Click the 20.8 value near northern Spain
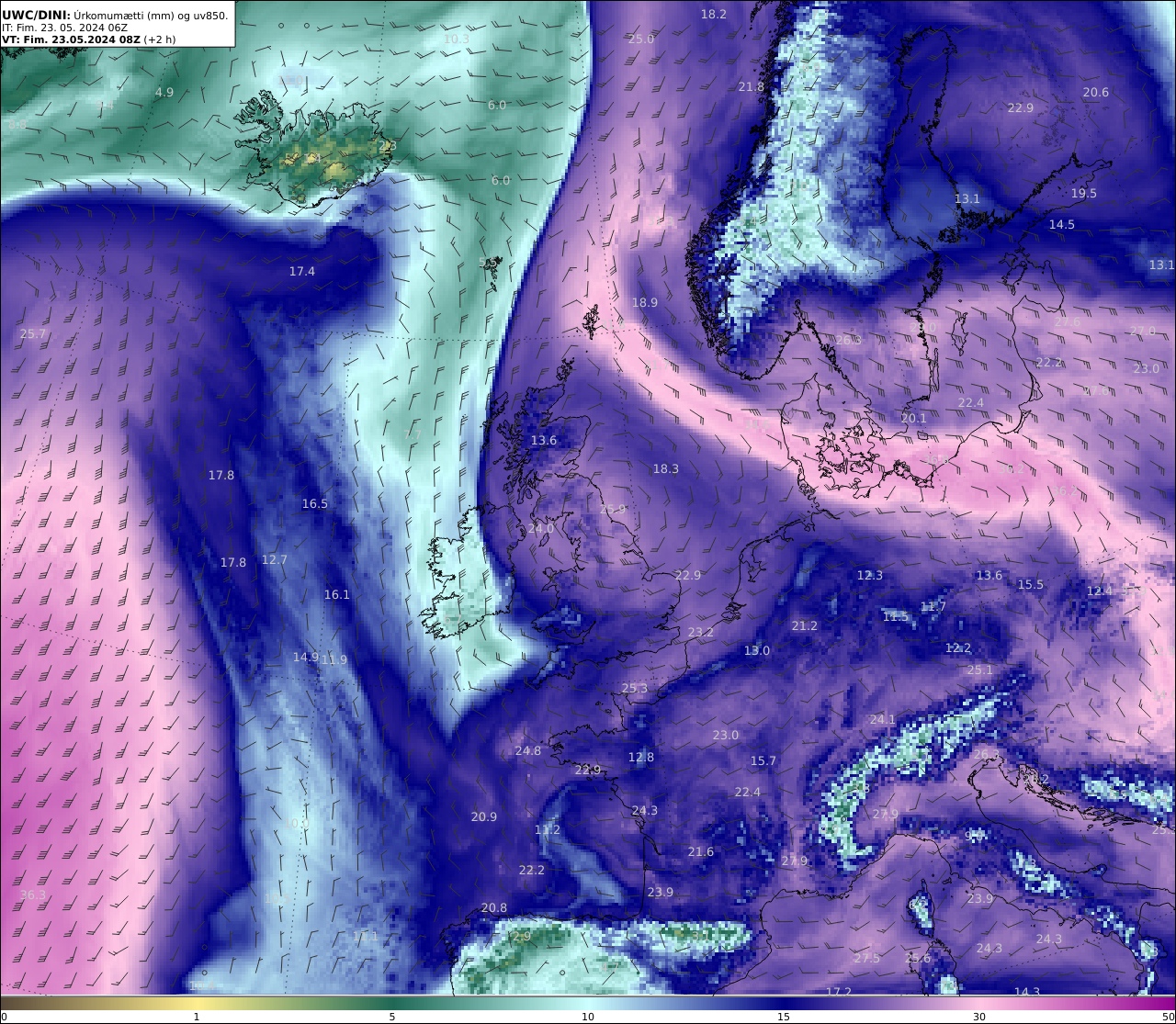The width and height of the screenshot is (1176, 1024). pos(494,907)
